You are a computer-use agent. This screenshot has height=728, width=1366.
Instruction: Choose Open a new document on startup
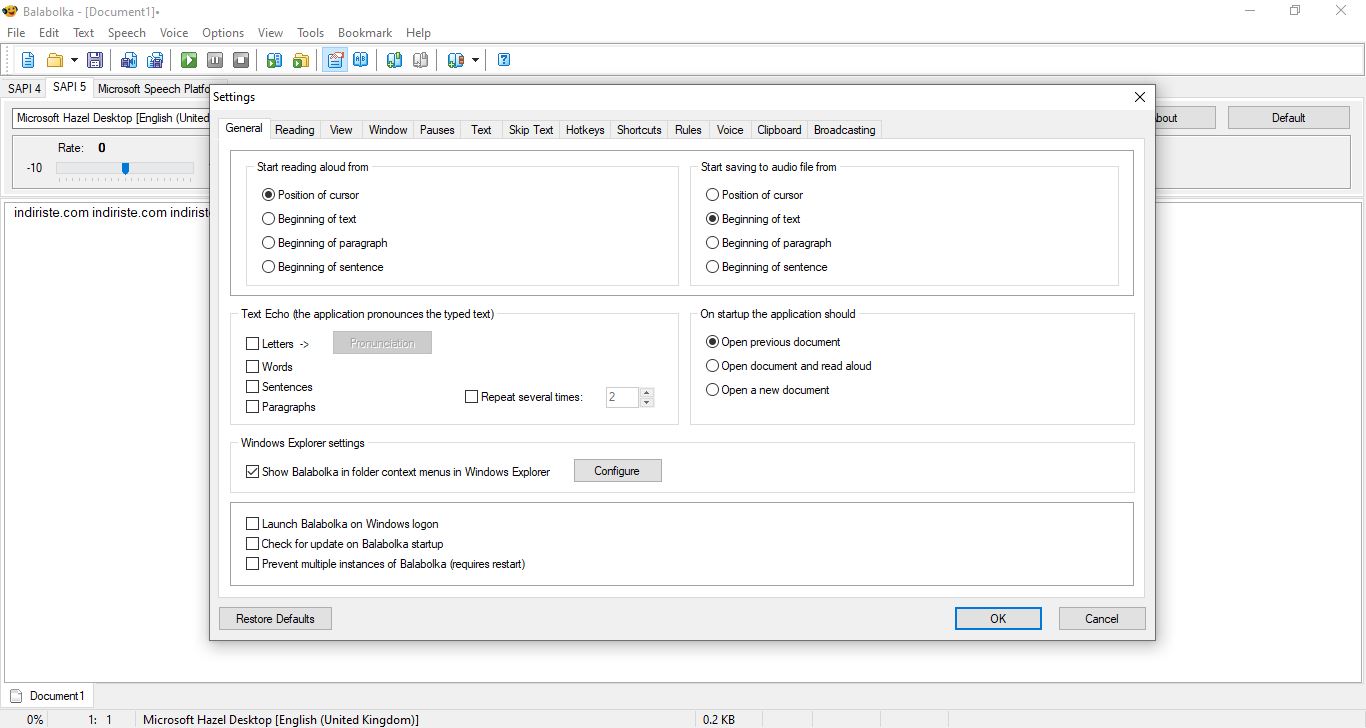tap(768, 390)
